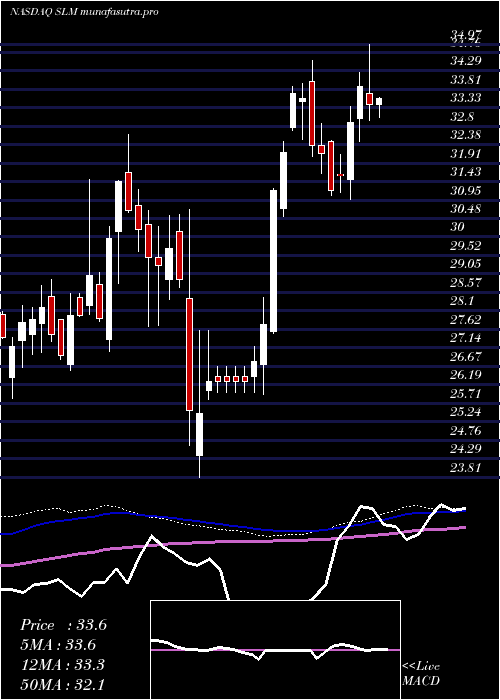Select the 30.48 price axis label
Viewport: 500px width, 700px height.
click(x=466, y=208)
